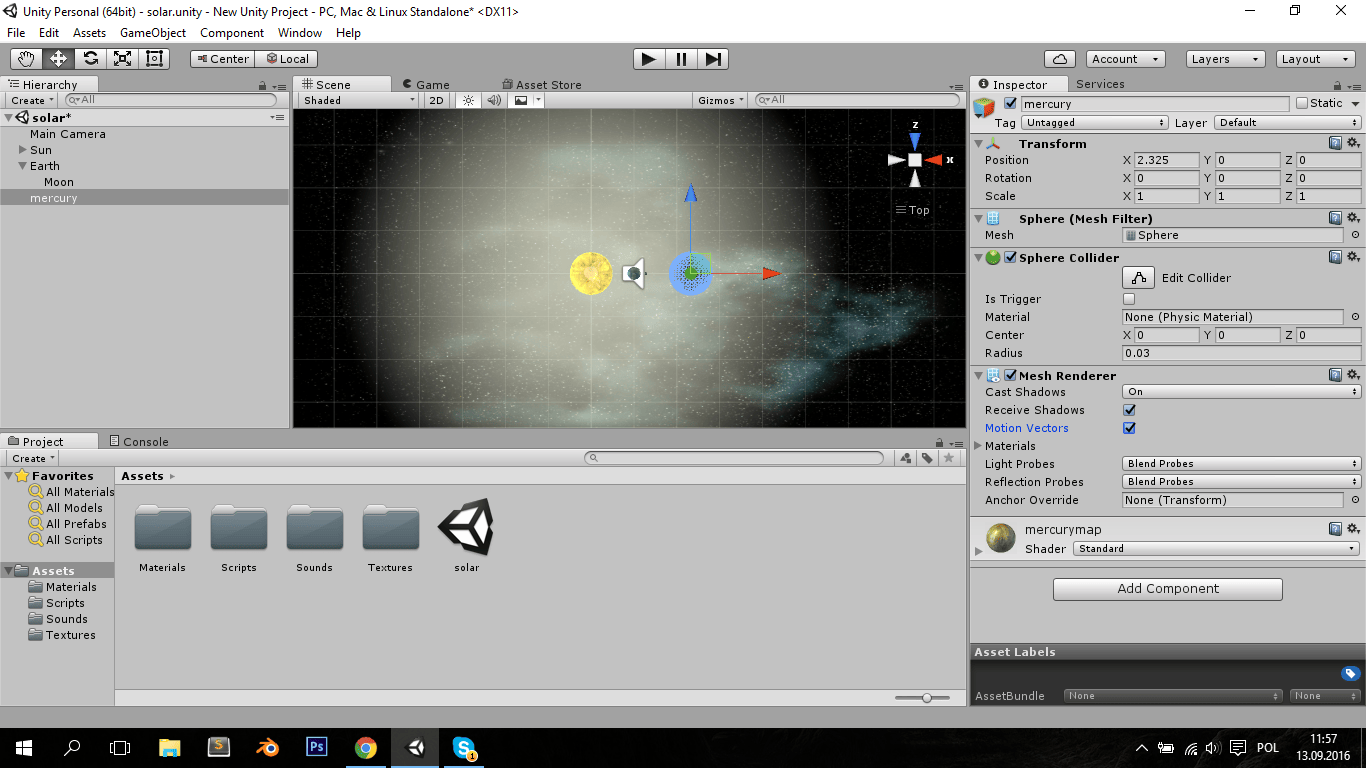Open the Account dropdown
This screenshot has height=768, width=1366.
(1125, 59)
